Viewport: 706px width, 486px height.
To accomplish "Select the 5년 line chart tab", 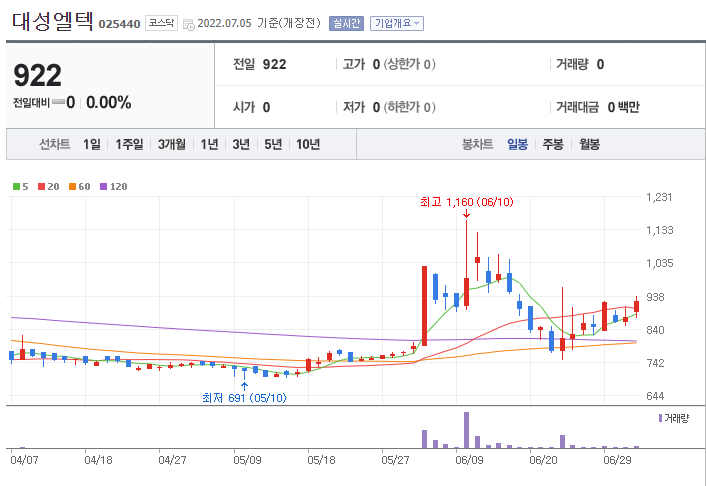I will point(273,144).
